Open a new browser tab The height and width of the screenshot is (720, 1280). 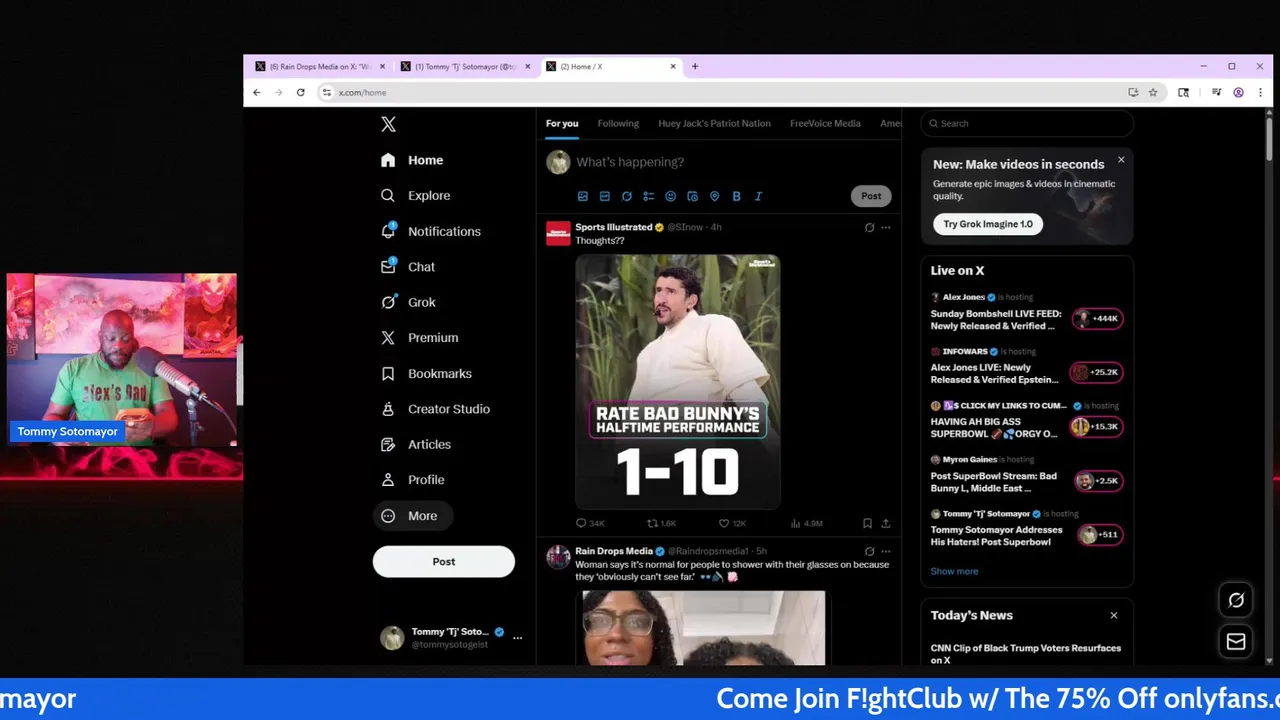pos(695,67)
